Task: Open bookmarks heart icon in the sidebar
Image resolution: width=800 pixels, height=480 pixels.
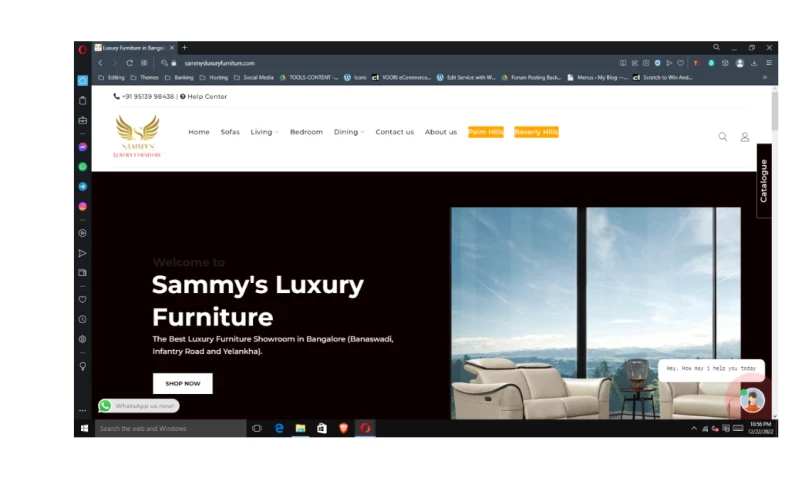Action: coord(83,299)
